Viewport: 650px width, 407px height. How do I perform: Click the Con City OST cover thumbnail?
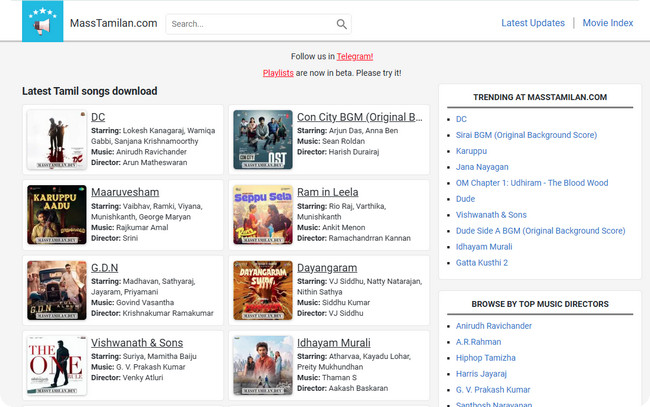[263, 140]
